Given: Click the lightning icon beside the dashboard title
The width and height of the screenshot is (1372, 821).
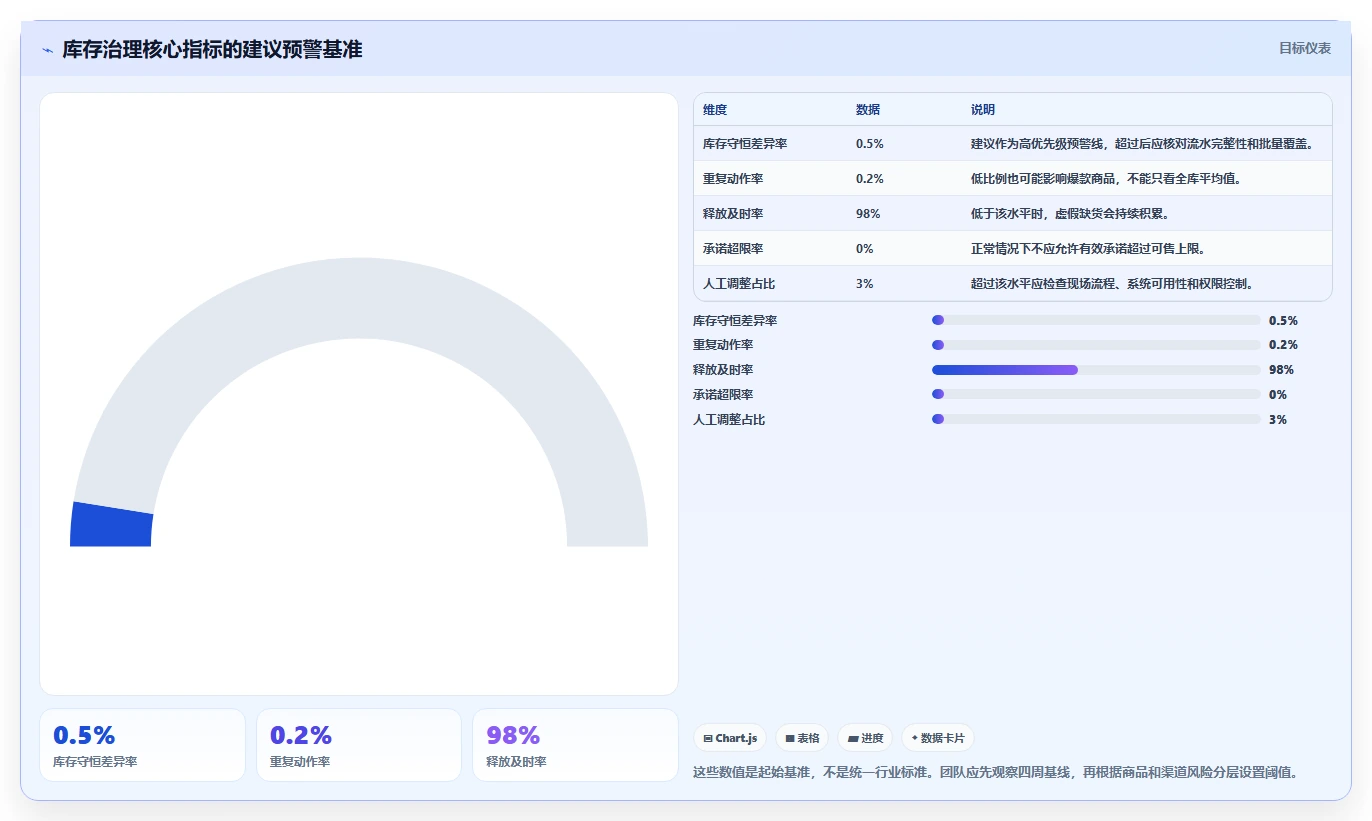Looking at the screenshot, I should click(47, 50).
